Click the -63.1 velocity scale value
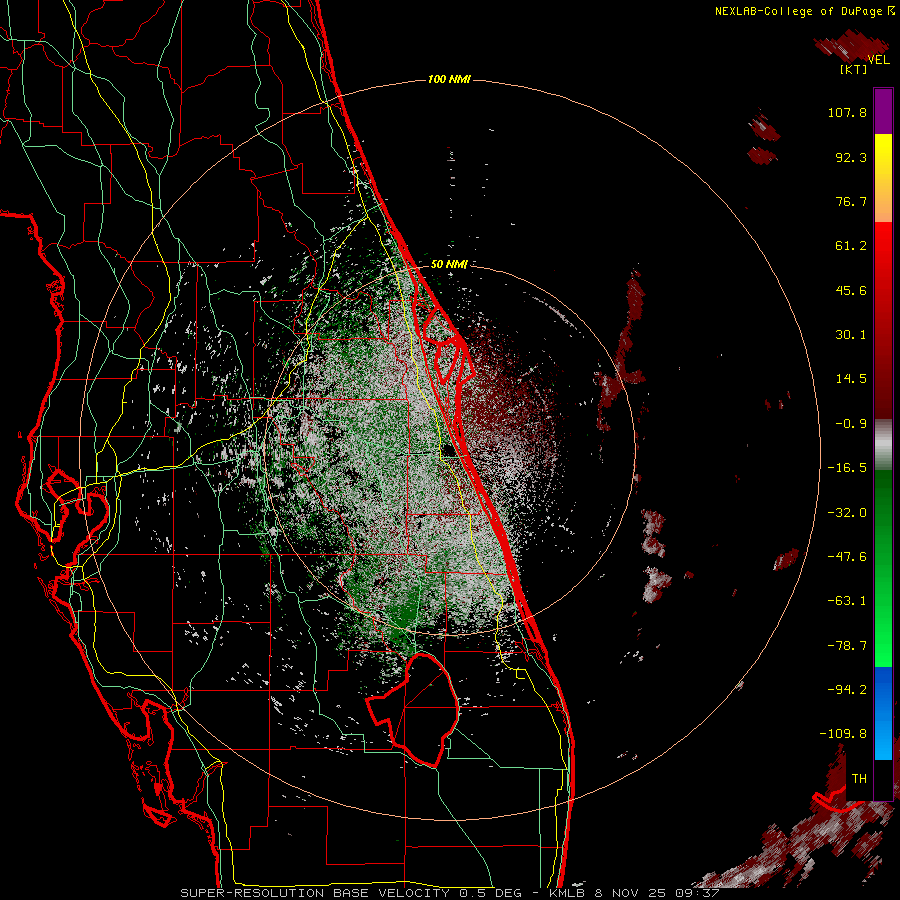Image resolution: width=900 pixels, height=900 pixels. 847,601
